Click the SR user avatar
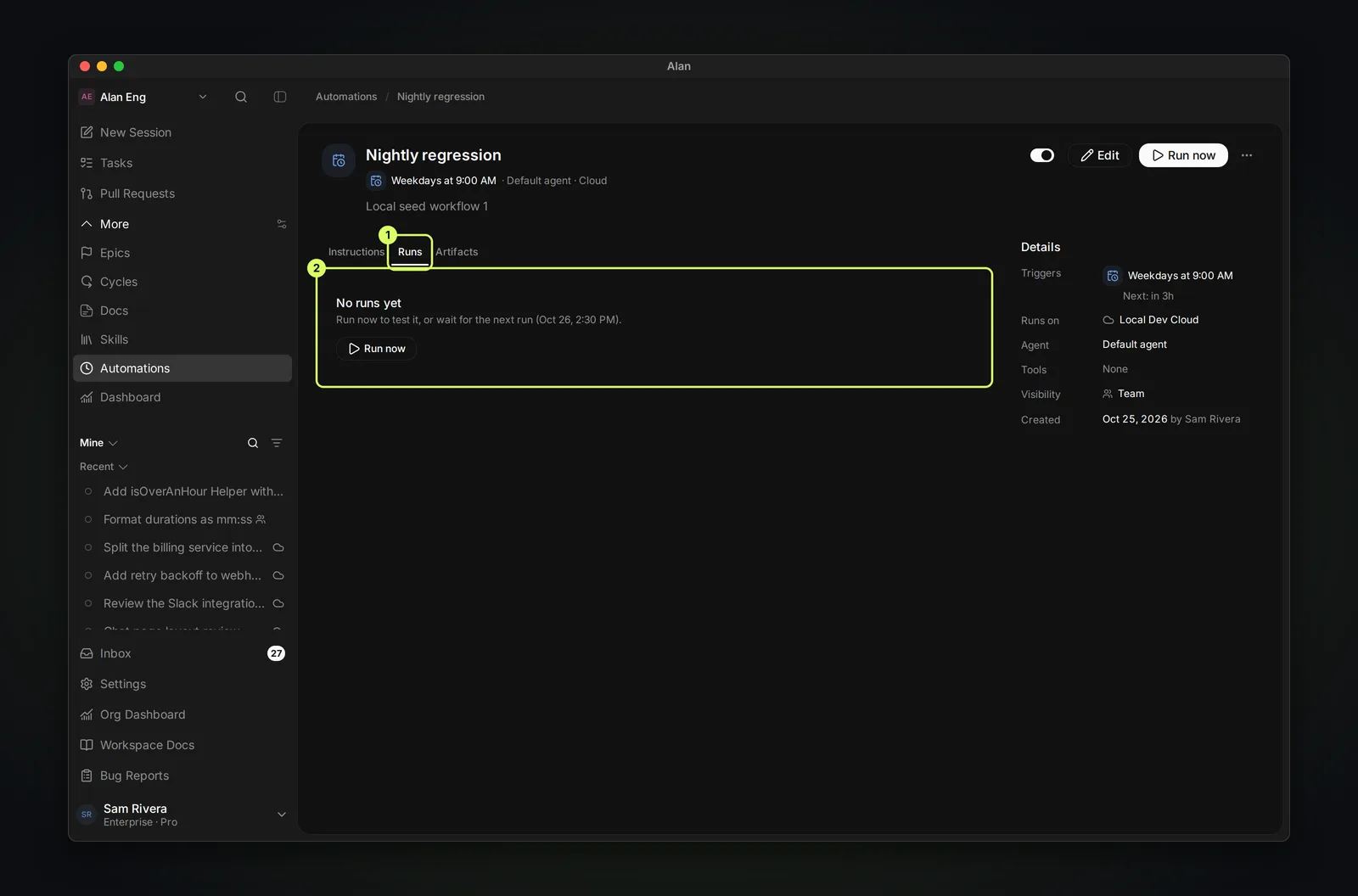This screenshot has height=896, width=1358. coord(87,815)
